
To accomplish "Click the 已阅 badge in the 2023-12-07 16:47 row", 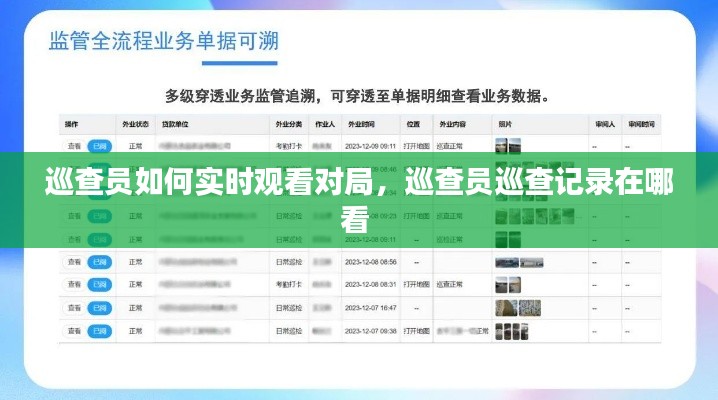I will (x=100, y=306).
